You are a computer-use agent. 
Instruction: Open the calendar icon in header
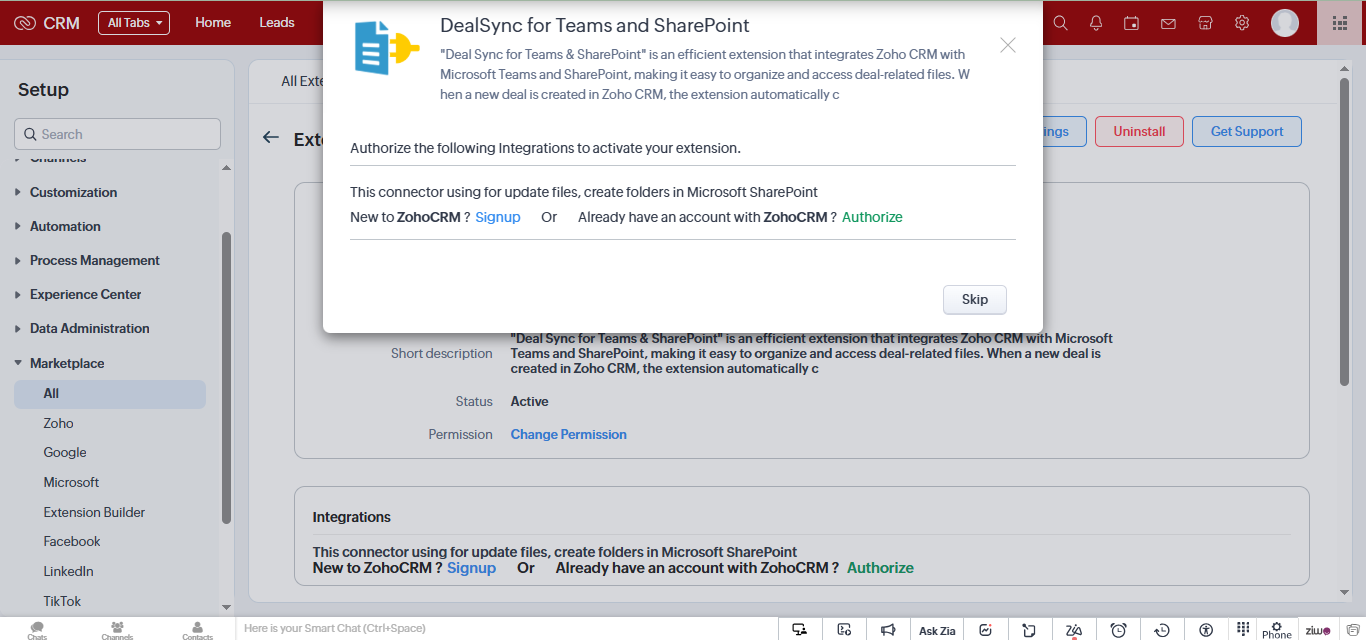pyautogui.click(x=1132, y=23)
